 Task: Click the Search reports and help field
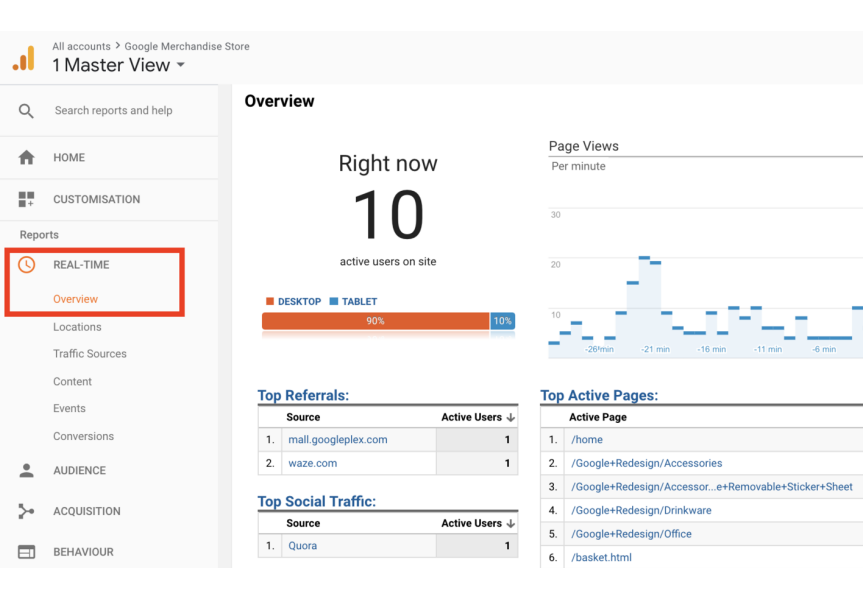point(113,111)
